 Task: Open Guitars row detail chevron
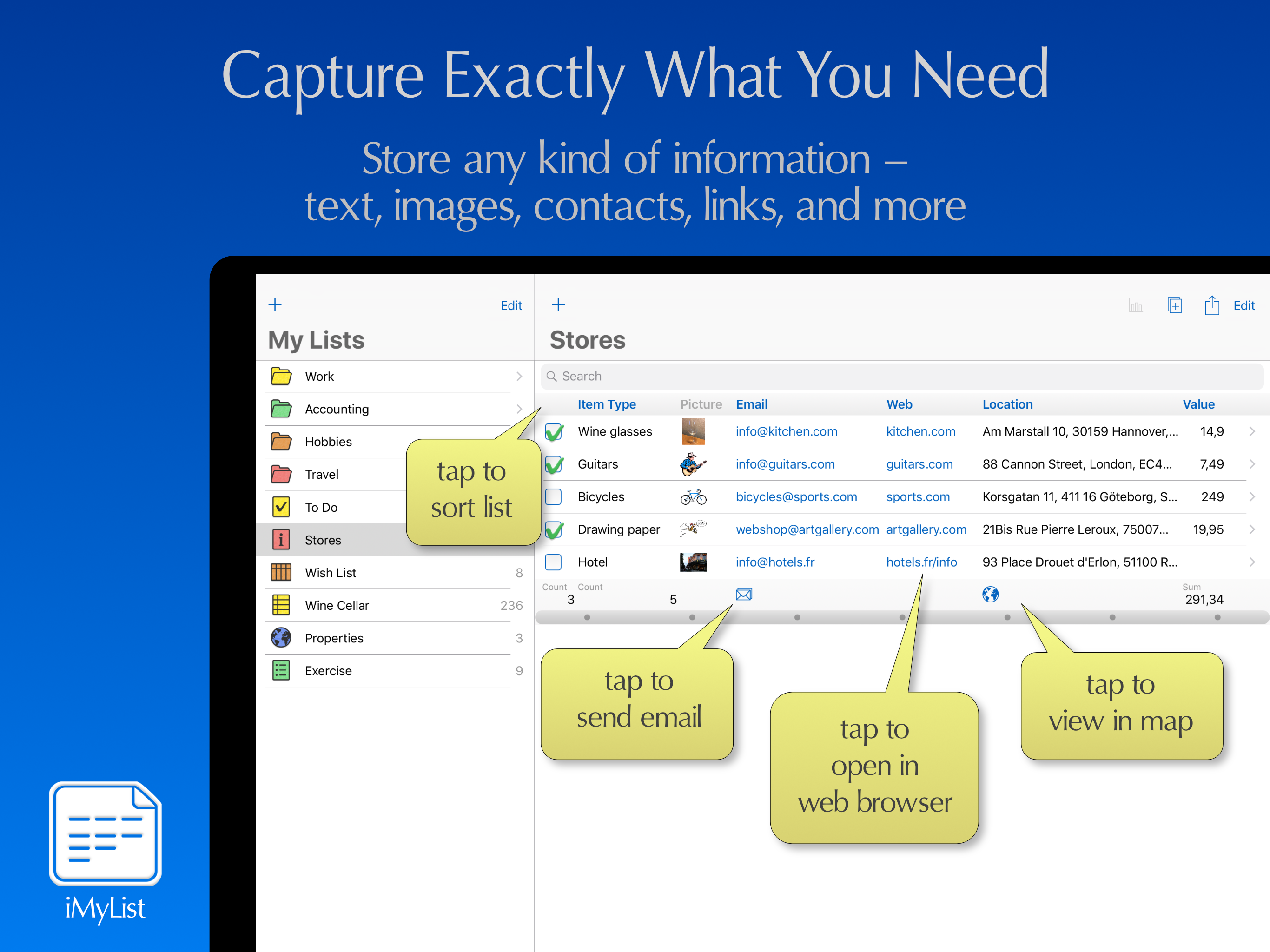[1251, 464]
